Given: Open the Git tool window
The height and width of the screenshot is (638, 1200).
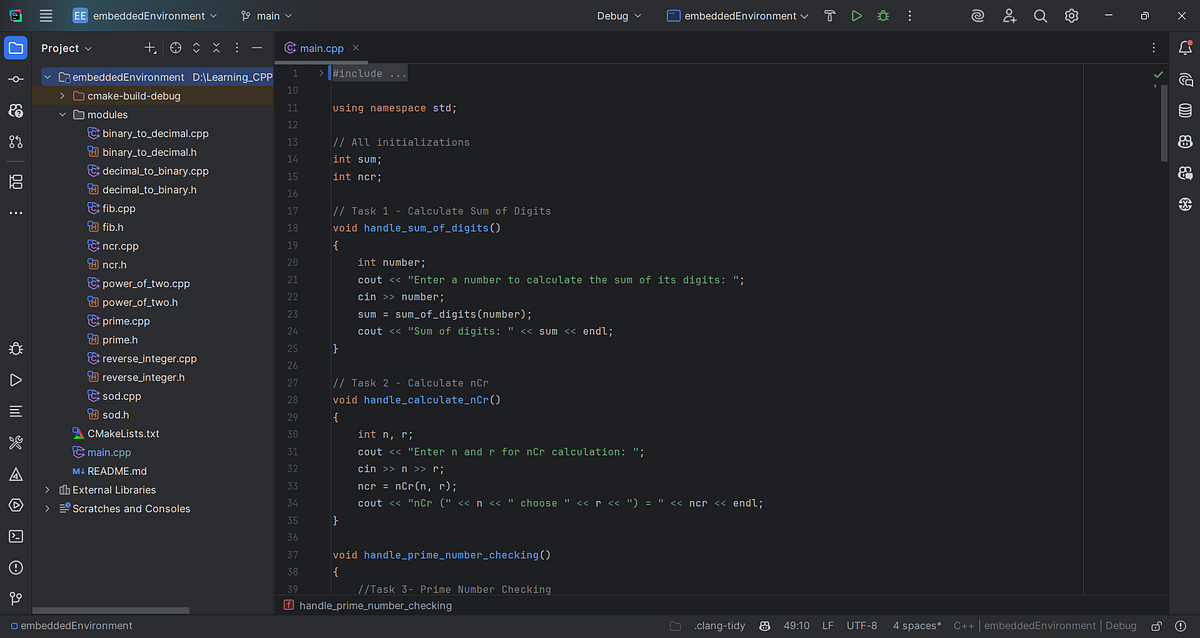Looking at the screenshot, I should coord(15,598).
